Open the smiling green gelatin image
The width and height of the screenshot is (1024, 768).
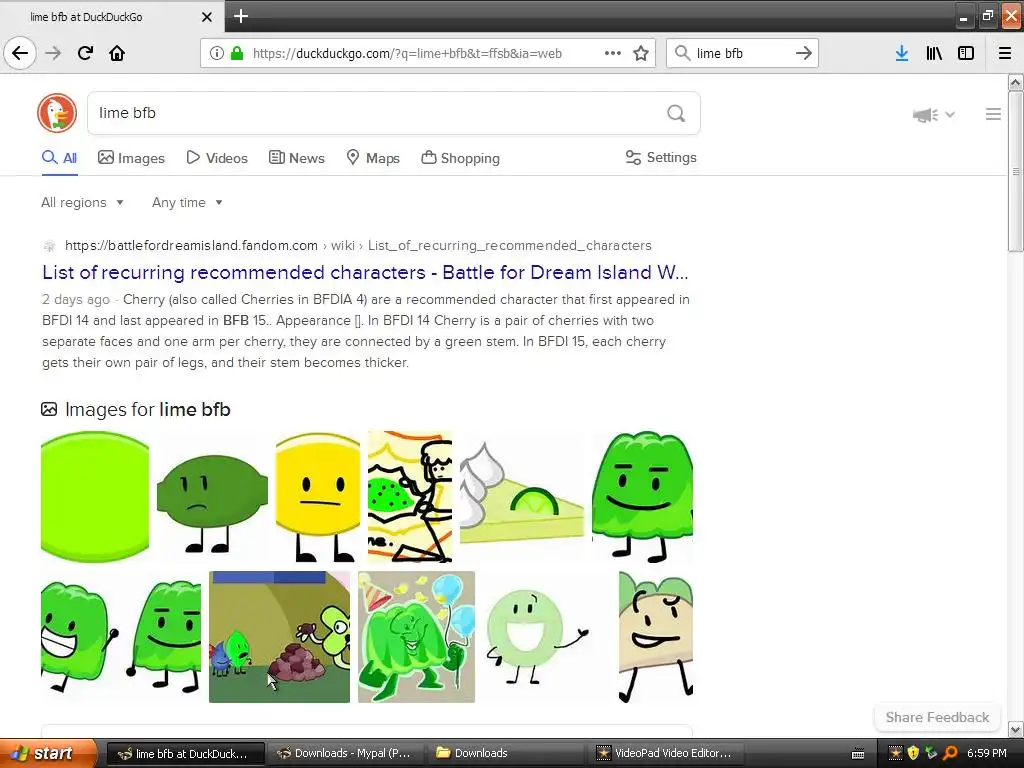(x=642, y=496)
